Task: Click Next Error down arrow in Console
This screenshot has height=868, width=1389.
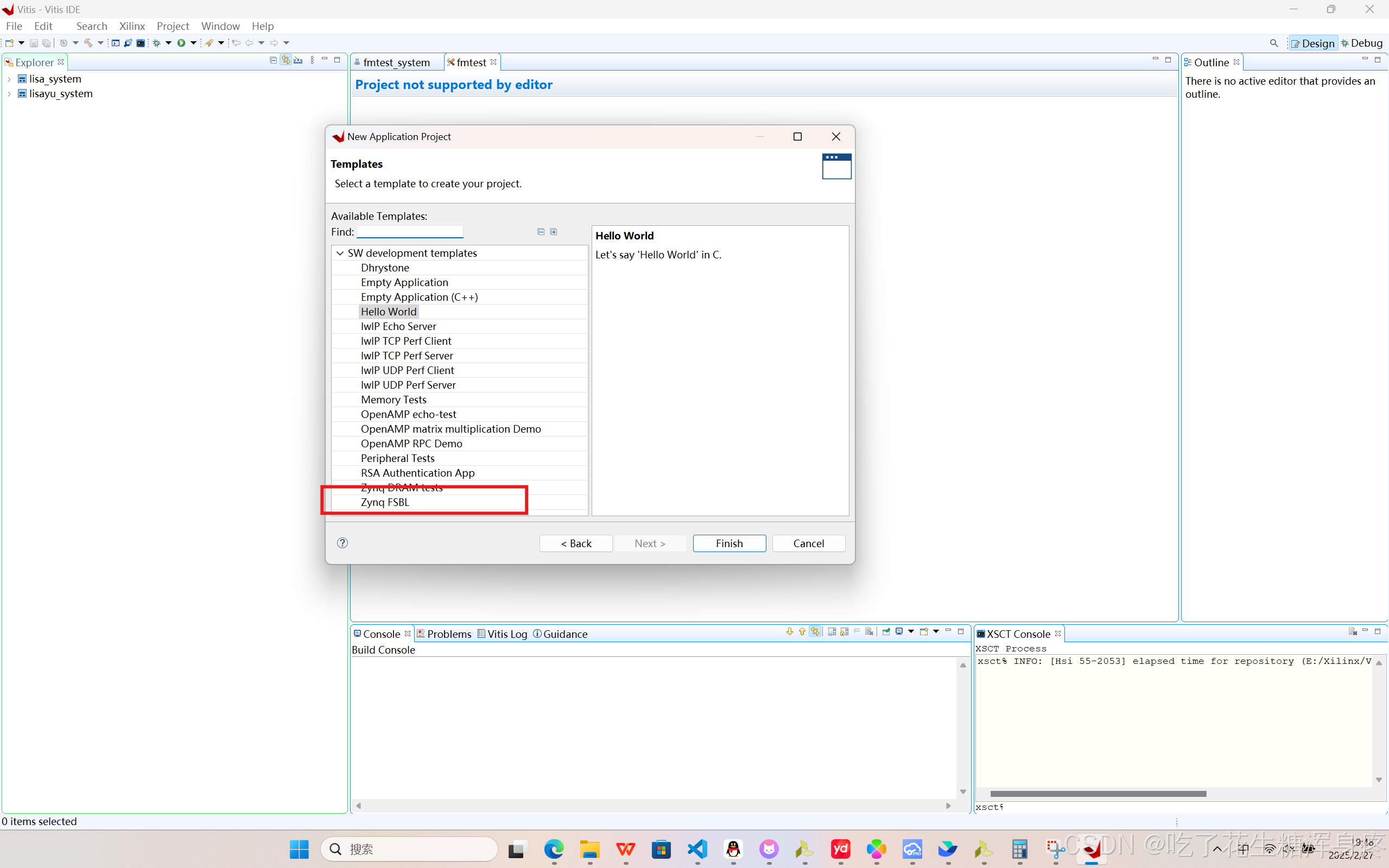Action: point(790,631)
